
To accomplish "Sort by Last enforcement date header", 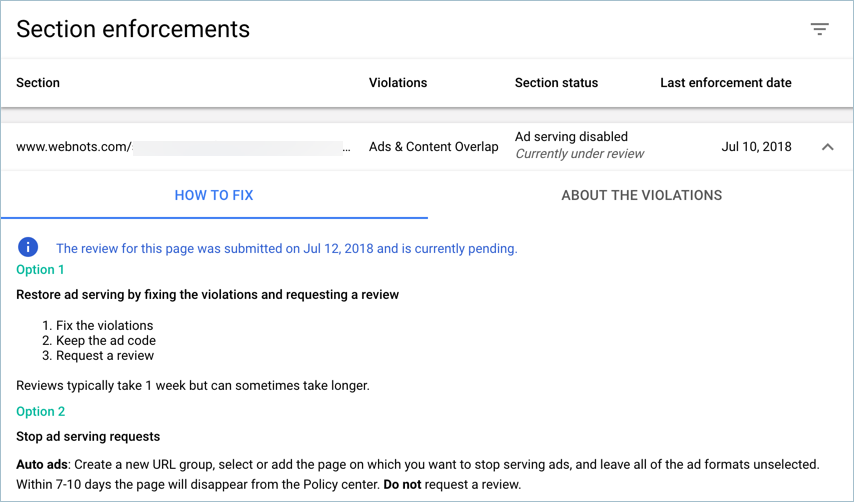I will click(x=725, y=83).
